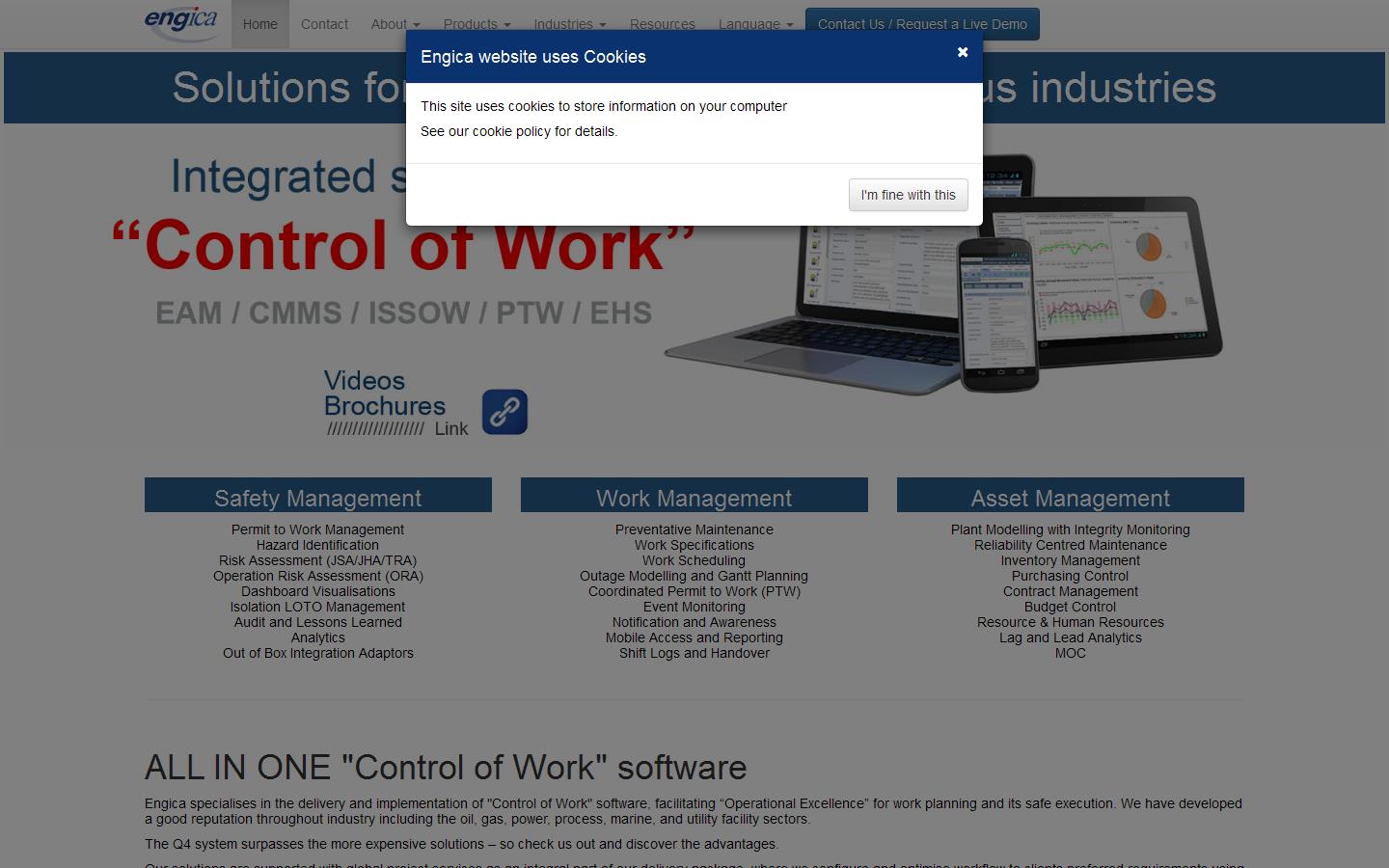Open the Industries dropdown menu
Viewport: 1389px width, 868px height.
[569, 24]
